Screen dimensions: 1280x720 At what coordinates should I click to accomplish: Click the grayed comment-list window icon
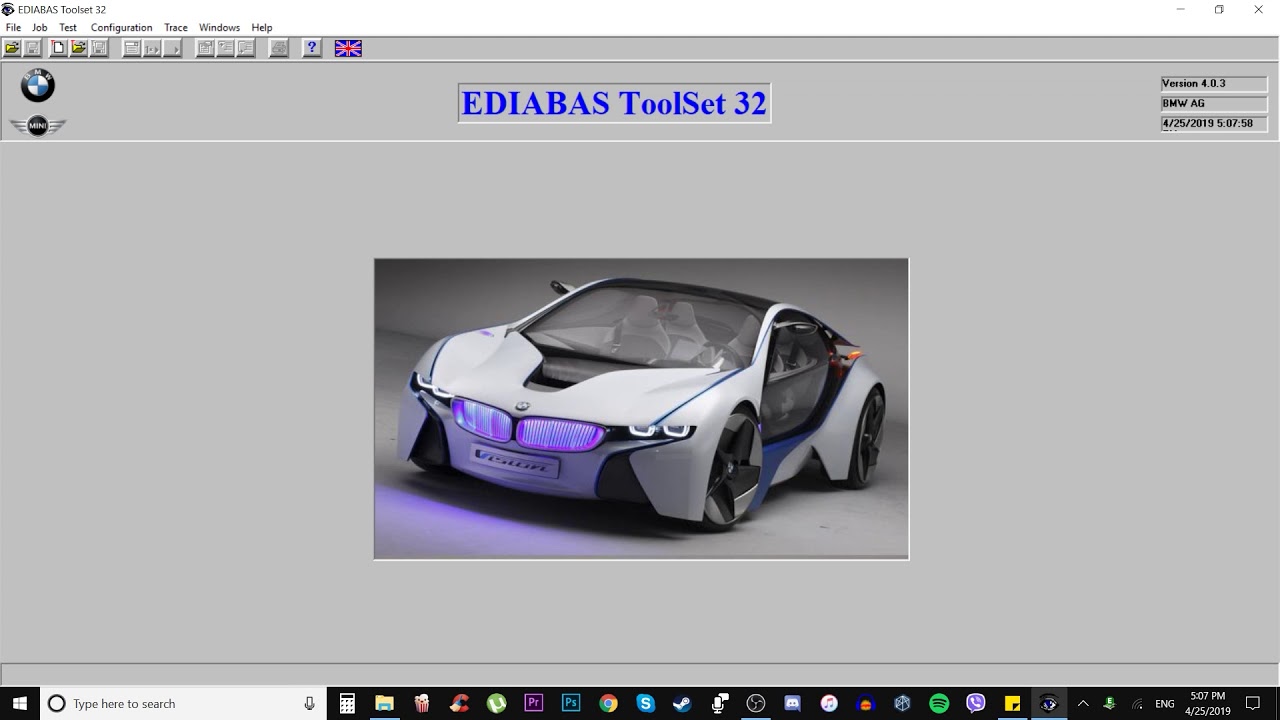point(245,48)
